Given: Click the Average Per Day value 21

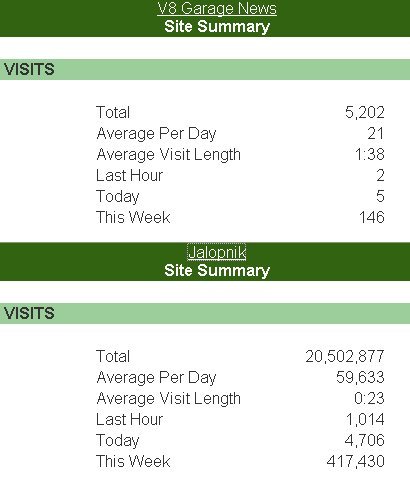Looking at the screenshot, I should (x=376, y=133).
